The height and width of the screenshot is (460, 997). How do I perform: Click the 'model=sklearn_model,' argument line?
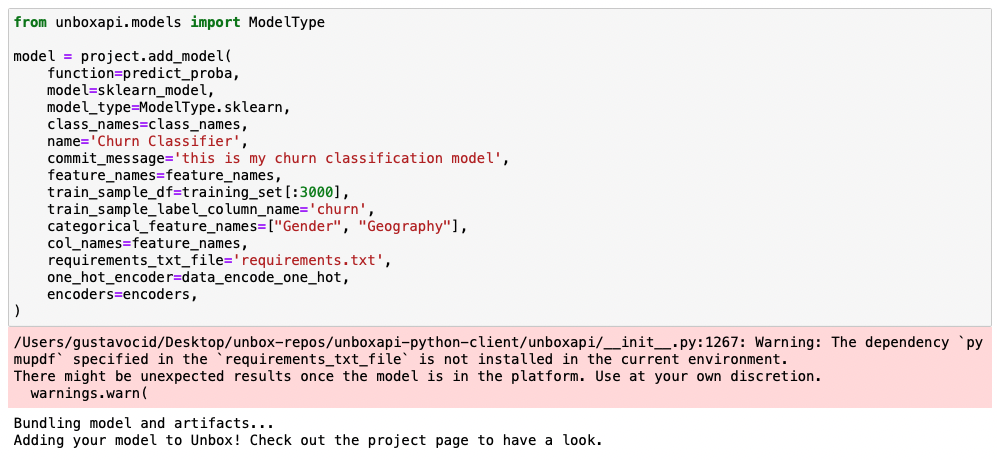[x=132, y=90]
